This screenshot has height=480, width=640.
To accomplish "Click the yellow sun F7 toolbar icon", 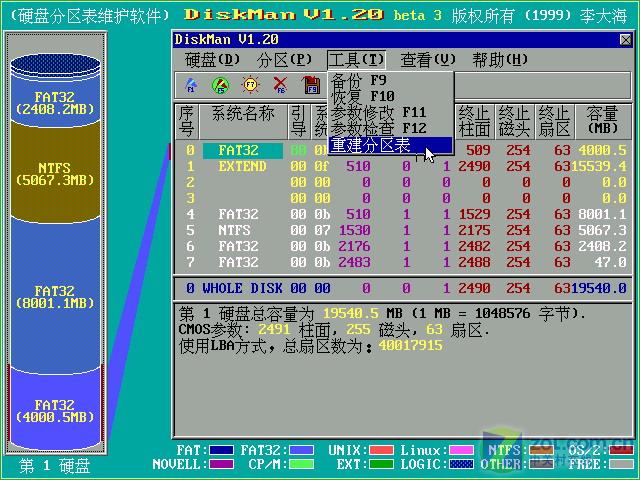I will [x=250, y=85].
